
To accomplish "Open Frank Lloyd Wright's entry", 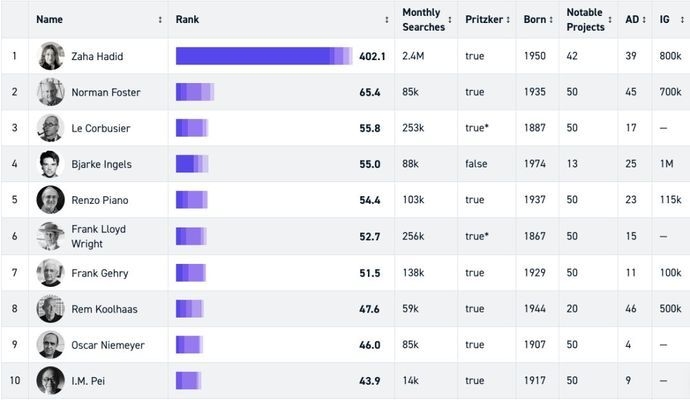I will 98,236.
